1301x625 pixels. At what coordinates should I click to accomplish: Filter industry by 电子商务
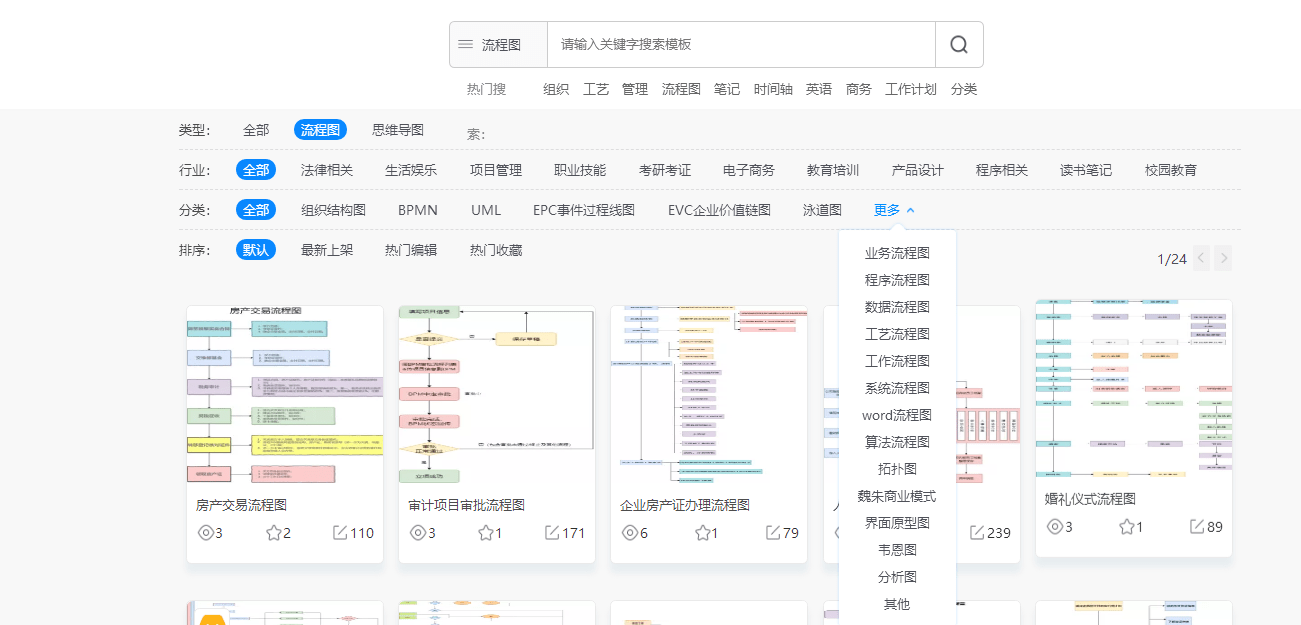pos(749,170)
